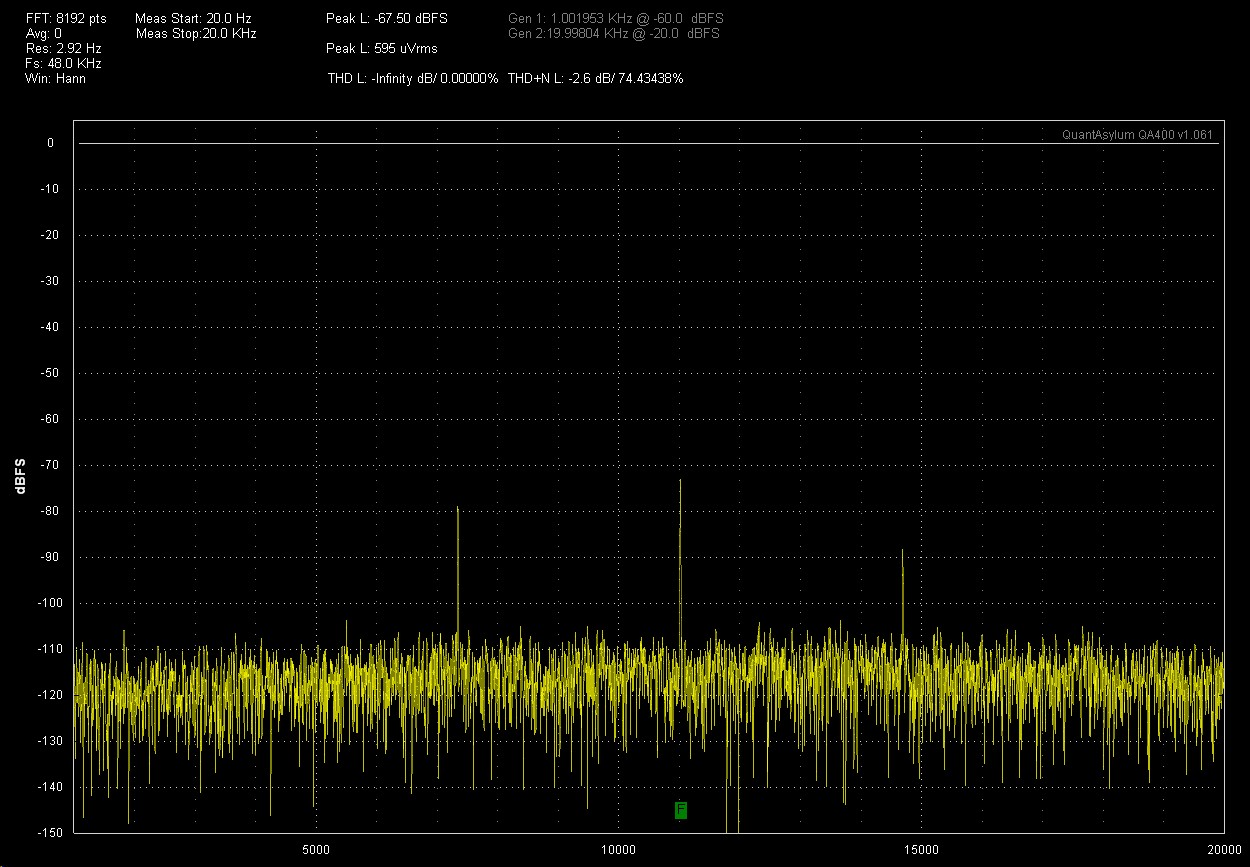The width and height of the screenshot is (1250, 867).
Task: Click the 'Gen 1: 1.001953 KHz' line
Action: pos(615,19)
